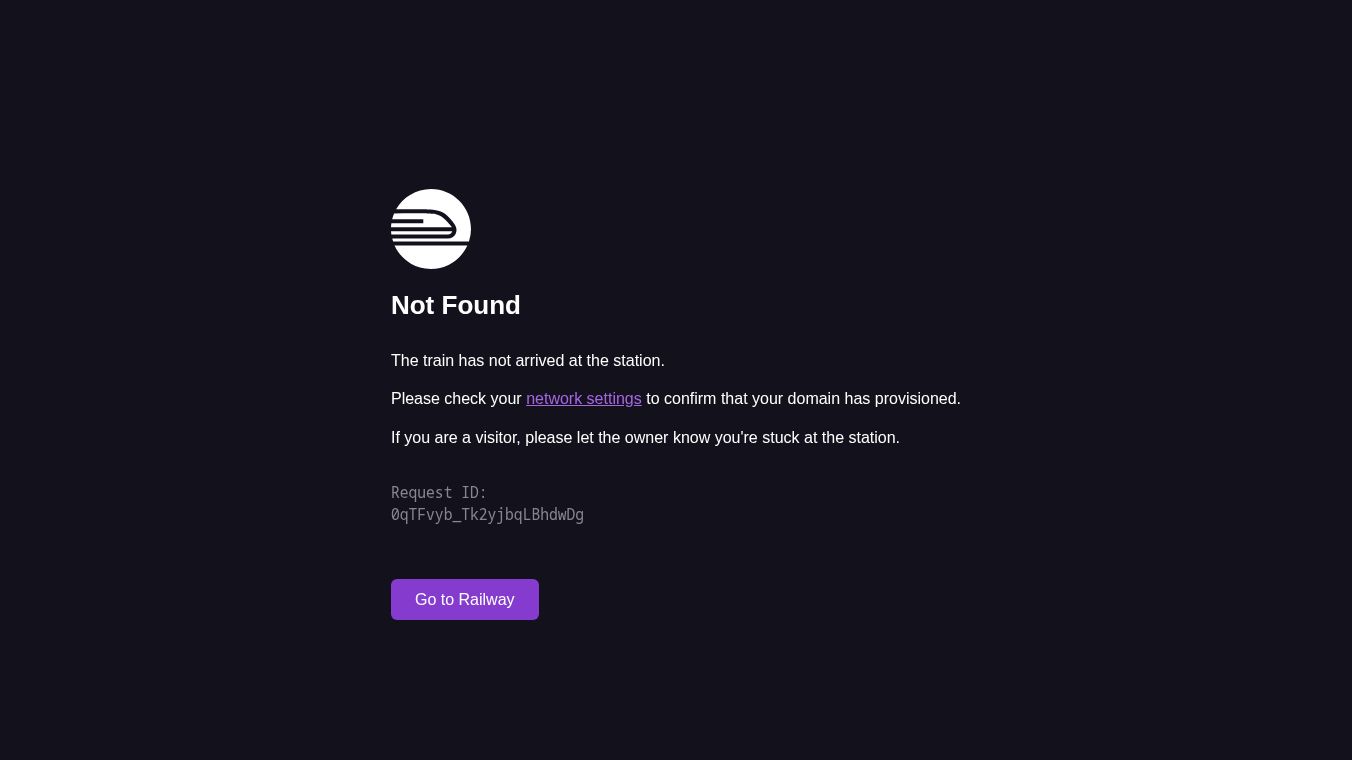Click the train has not arrived sentence
This screenshot has width=1352, height=760.
(x=528, y=361)
